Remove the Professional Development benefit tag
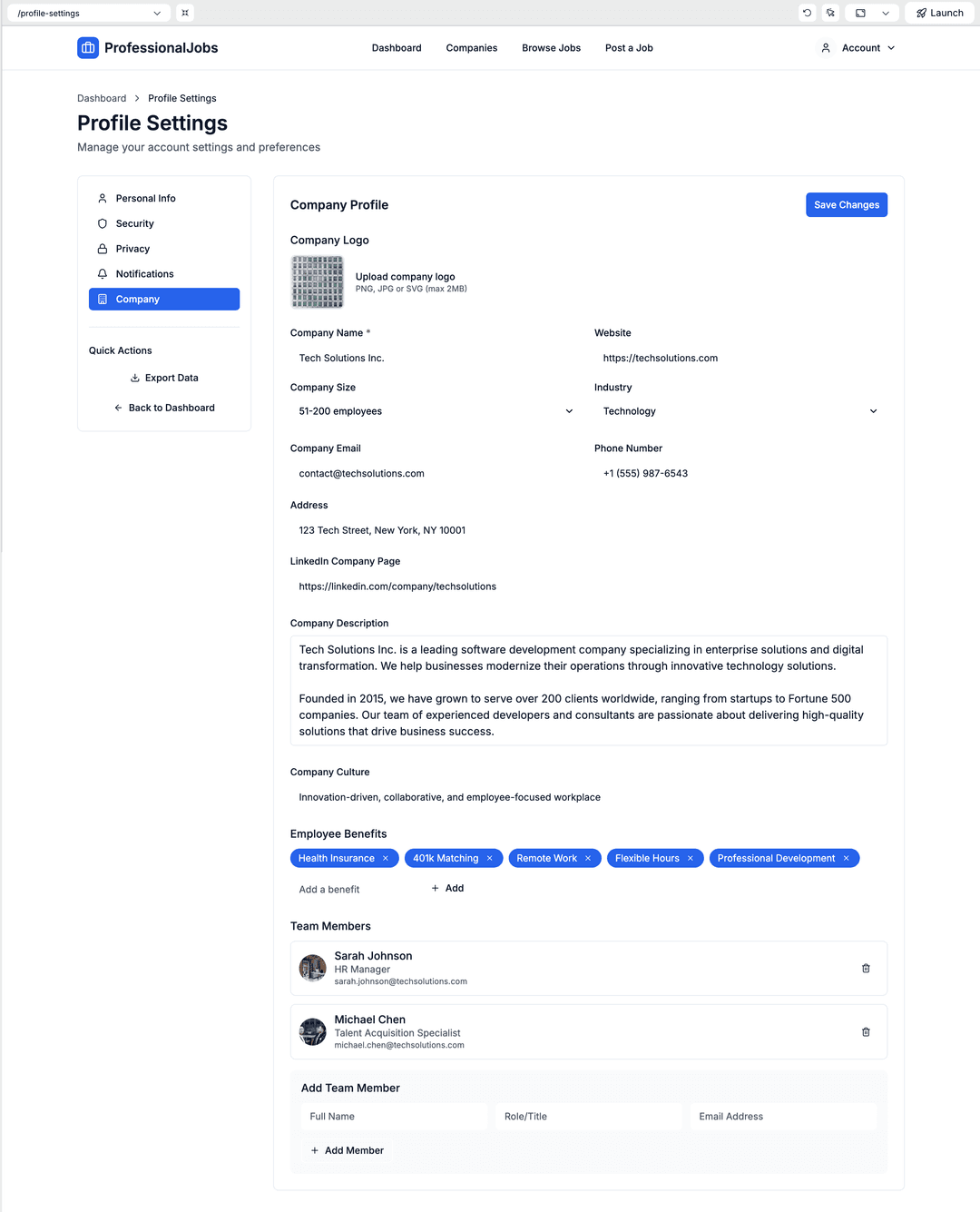Image resolution: width=980 pixels, height=1212 pixels. pos(847,859)
